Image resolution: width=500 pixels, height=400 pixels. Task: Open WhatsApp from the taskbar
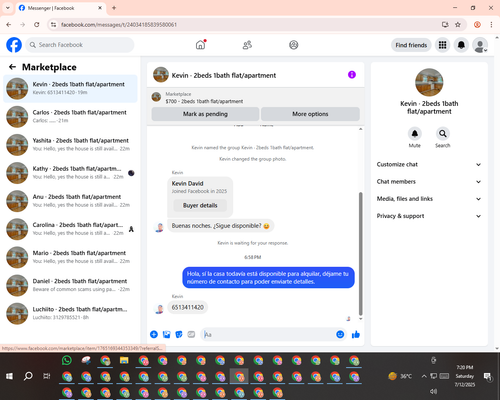(x=67, y=360)
